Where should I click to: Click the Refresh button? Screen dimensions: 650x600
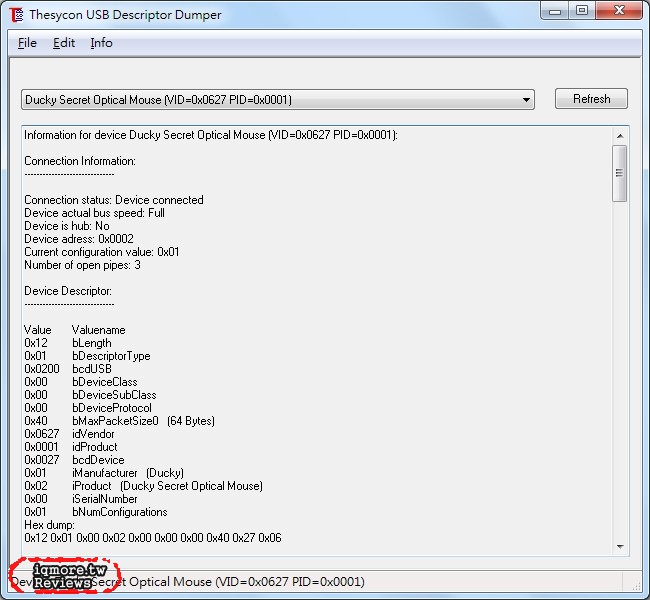[591, 99]
